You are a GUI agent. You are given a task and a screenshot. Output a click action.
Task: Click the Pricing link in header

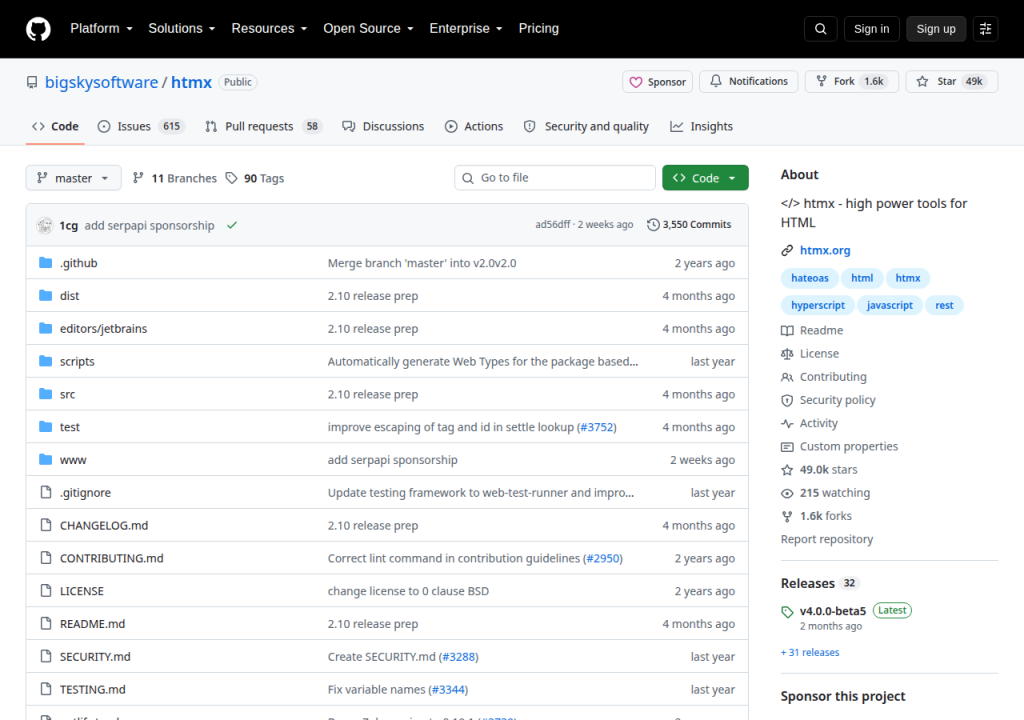(x=538, y=29)
